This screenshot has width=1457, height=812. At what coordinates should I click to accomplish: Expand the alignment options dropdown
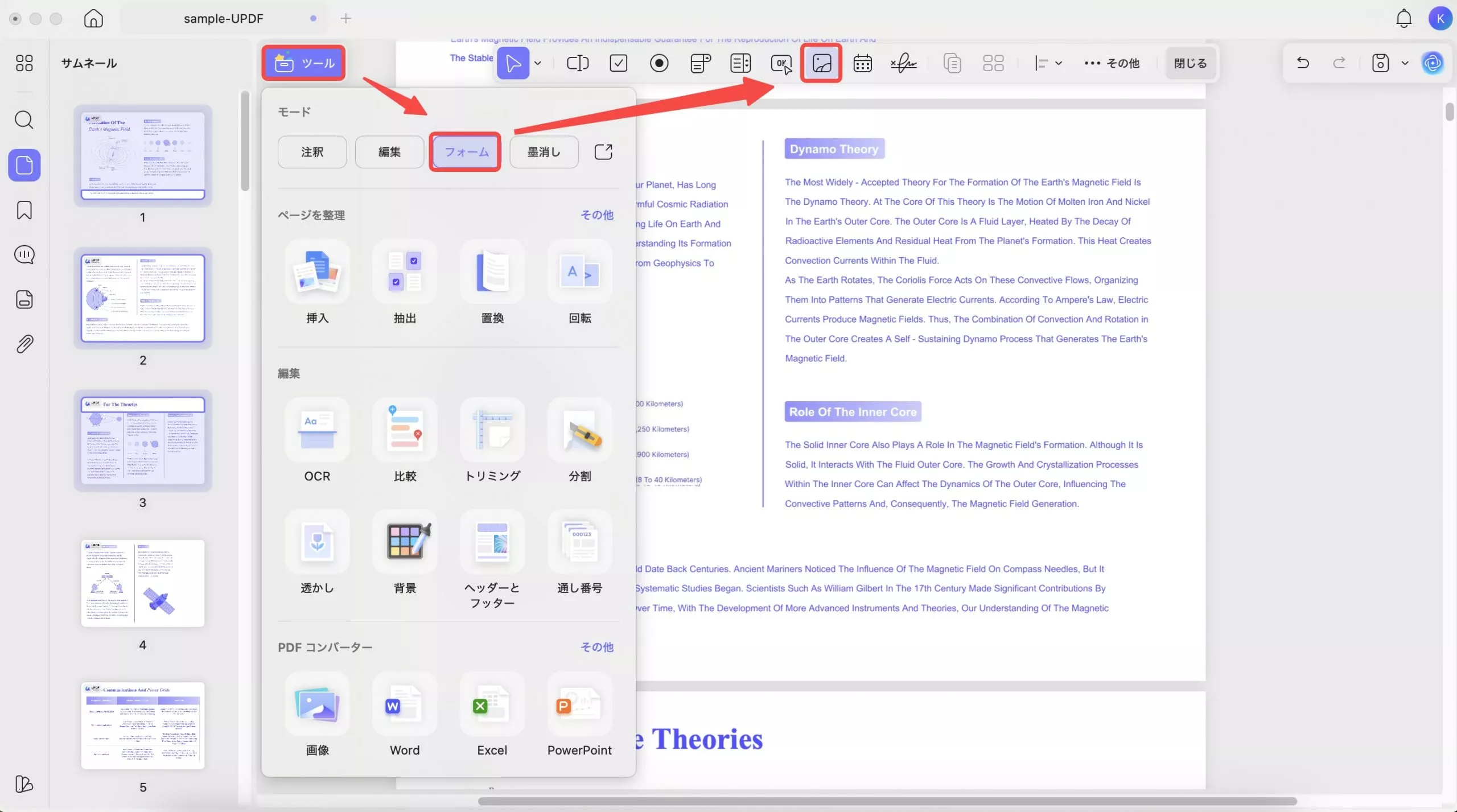click(x=1059, y=63)
